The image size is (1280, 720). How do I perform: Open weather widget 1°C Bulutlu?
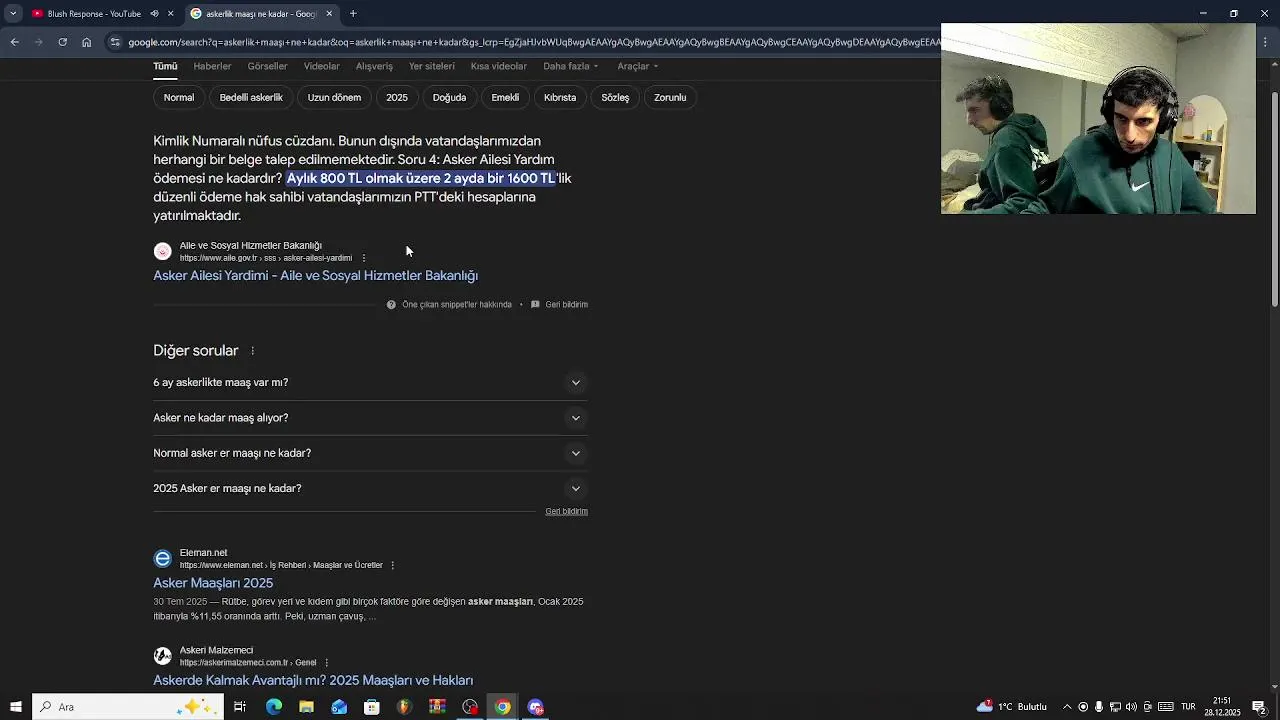pyautogui.click(x=1012, y=707)
